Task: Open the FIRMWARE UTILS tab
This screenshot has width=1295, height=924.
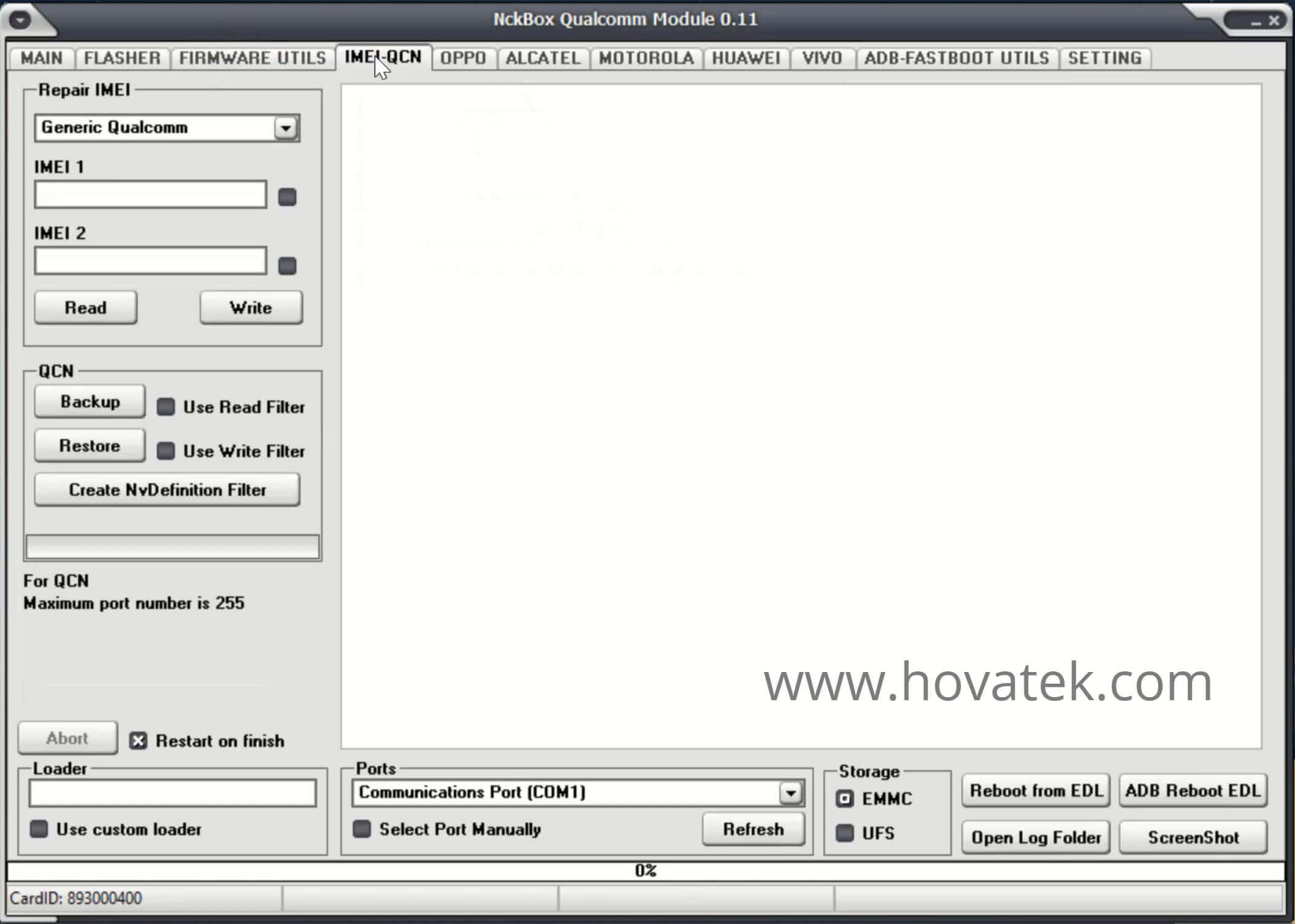Action: click(253, 58)
